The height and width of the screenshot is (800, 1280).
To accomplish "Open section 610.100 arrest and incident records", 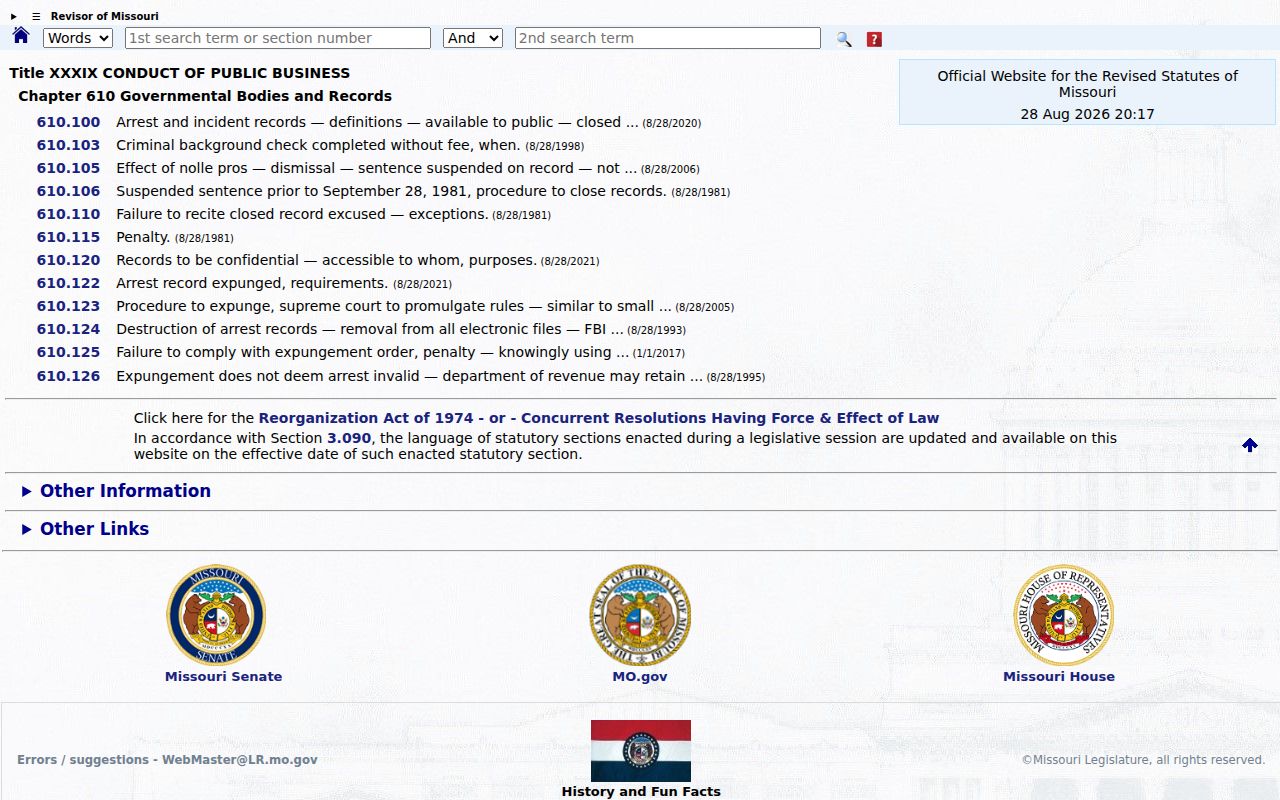I will point(68,122).
